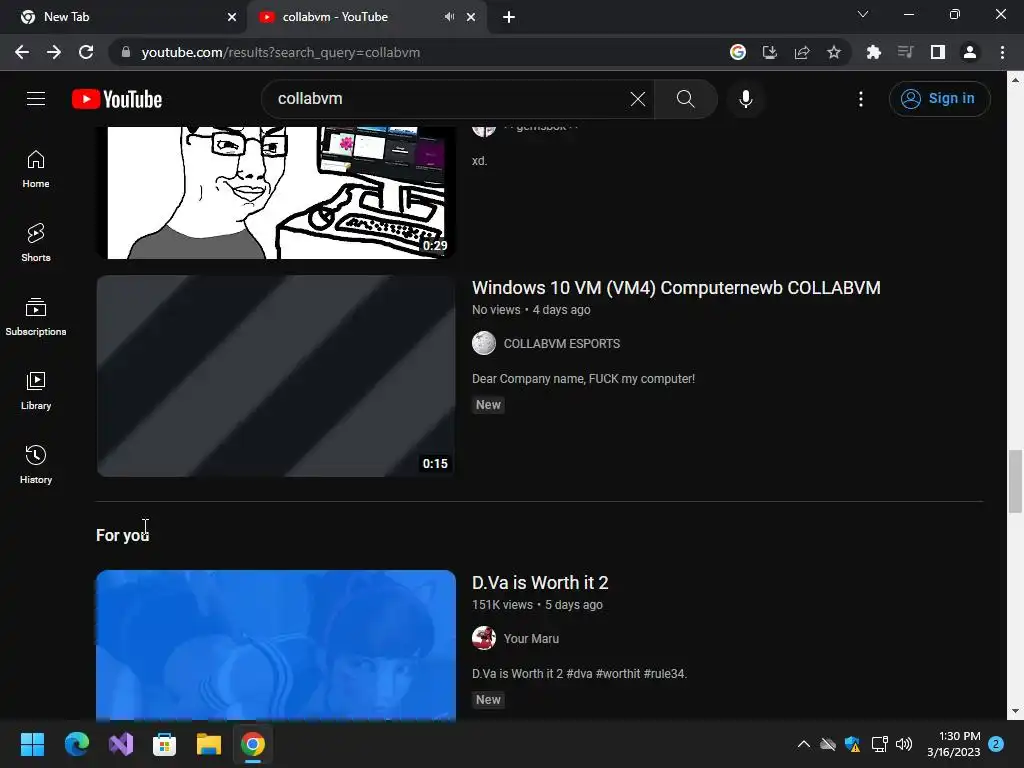Open Subscriptions in the sidebar

tap(36, 317)
